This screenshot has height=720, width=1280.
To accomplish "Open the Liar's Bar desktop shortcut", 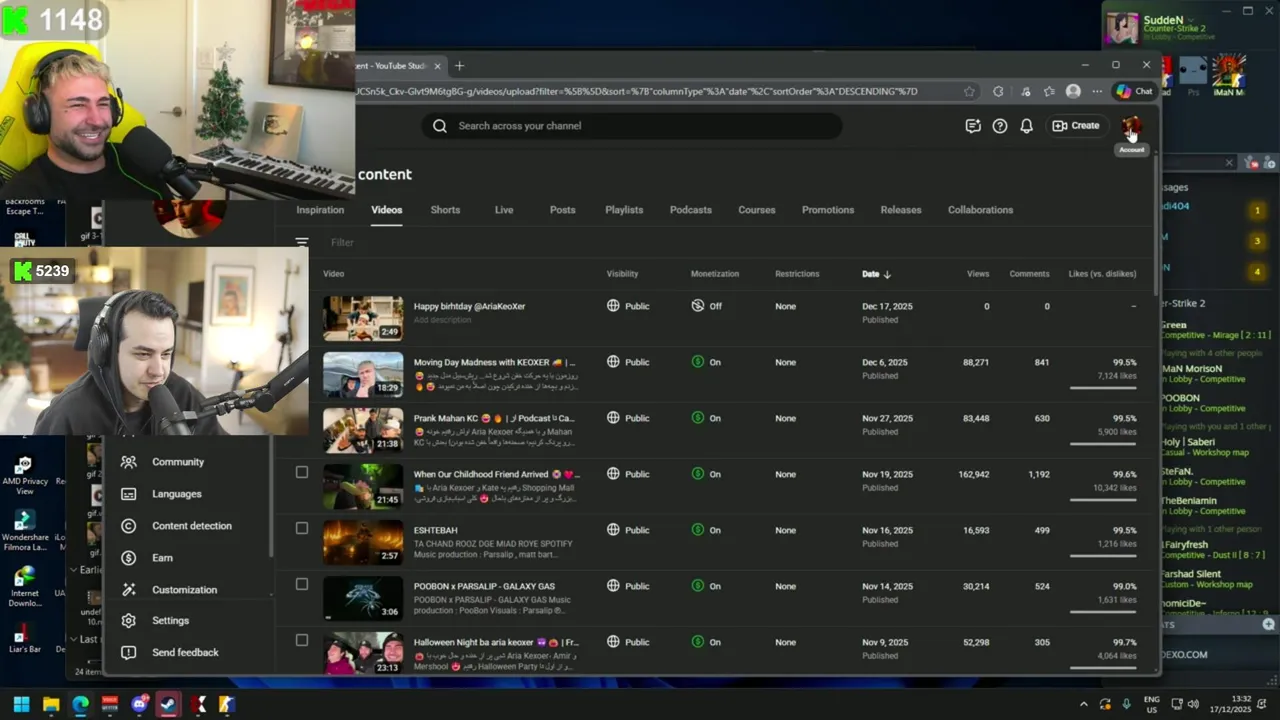I will point(24,639).
